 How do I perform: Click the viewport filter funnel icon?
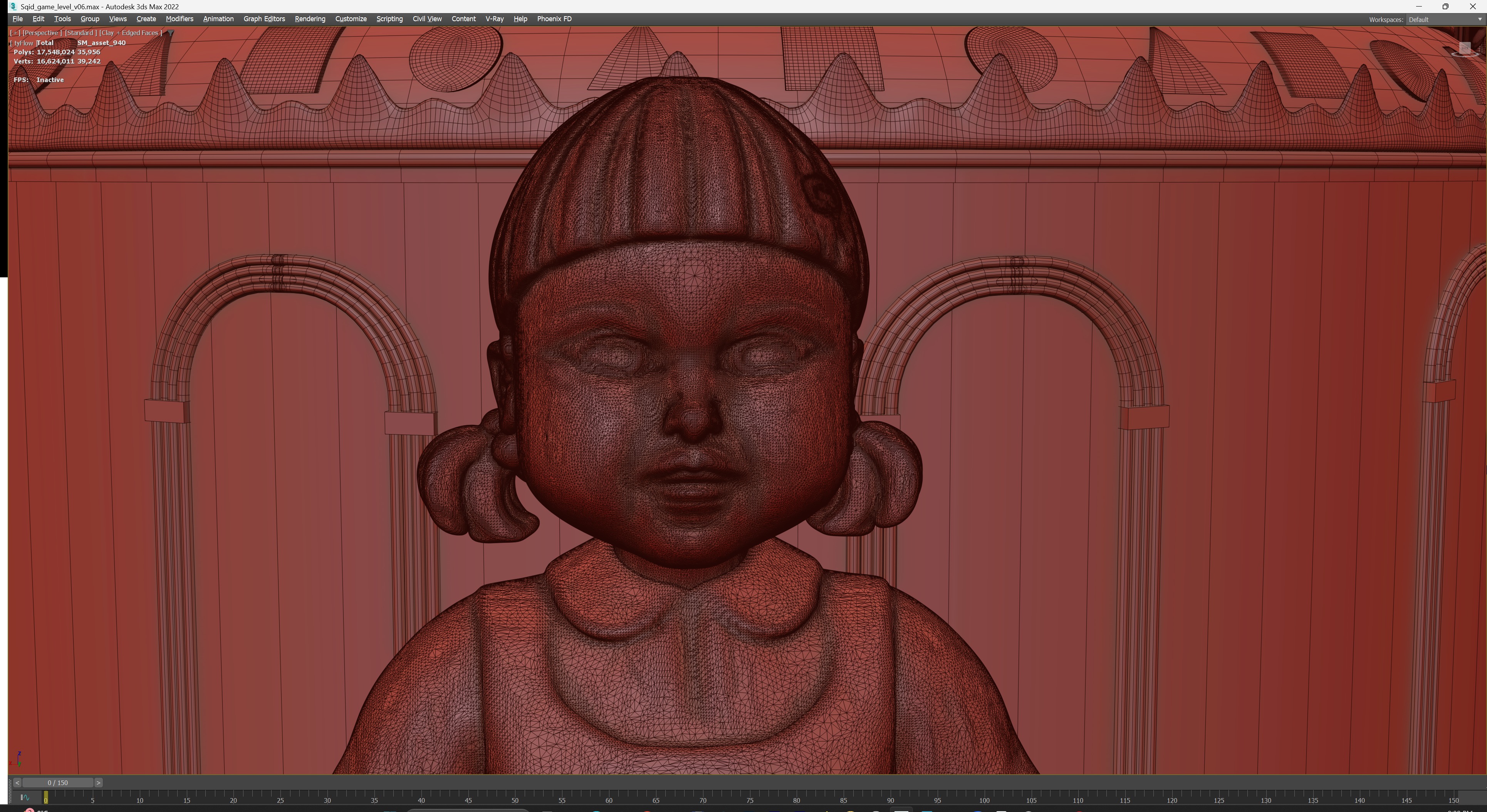[x=170, y=33]
